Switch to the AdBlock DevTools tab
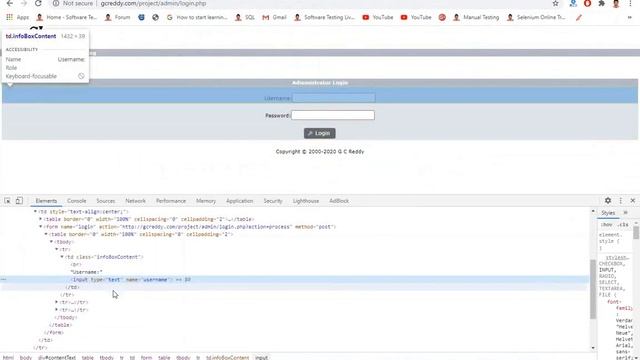 point(339,201)
